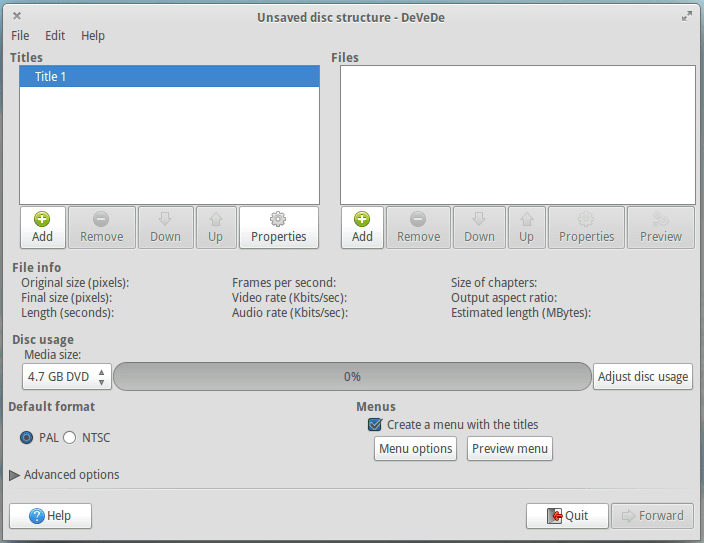
Task: Select the PAL format radio button
Action: 26,437
